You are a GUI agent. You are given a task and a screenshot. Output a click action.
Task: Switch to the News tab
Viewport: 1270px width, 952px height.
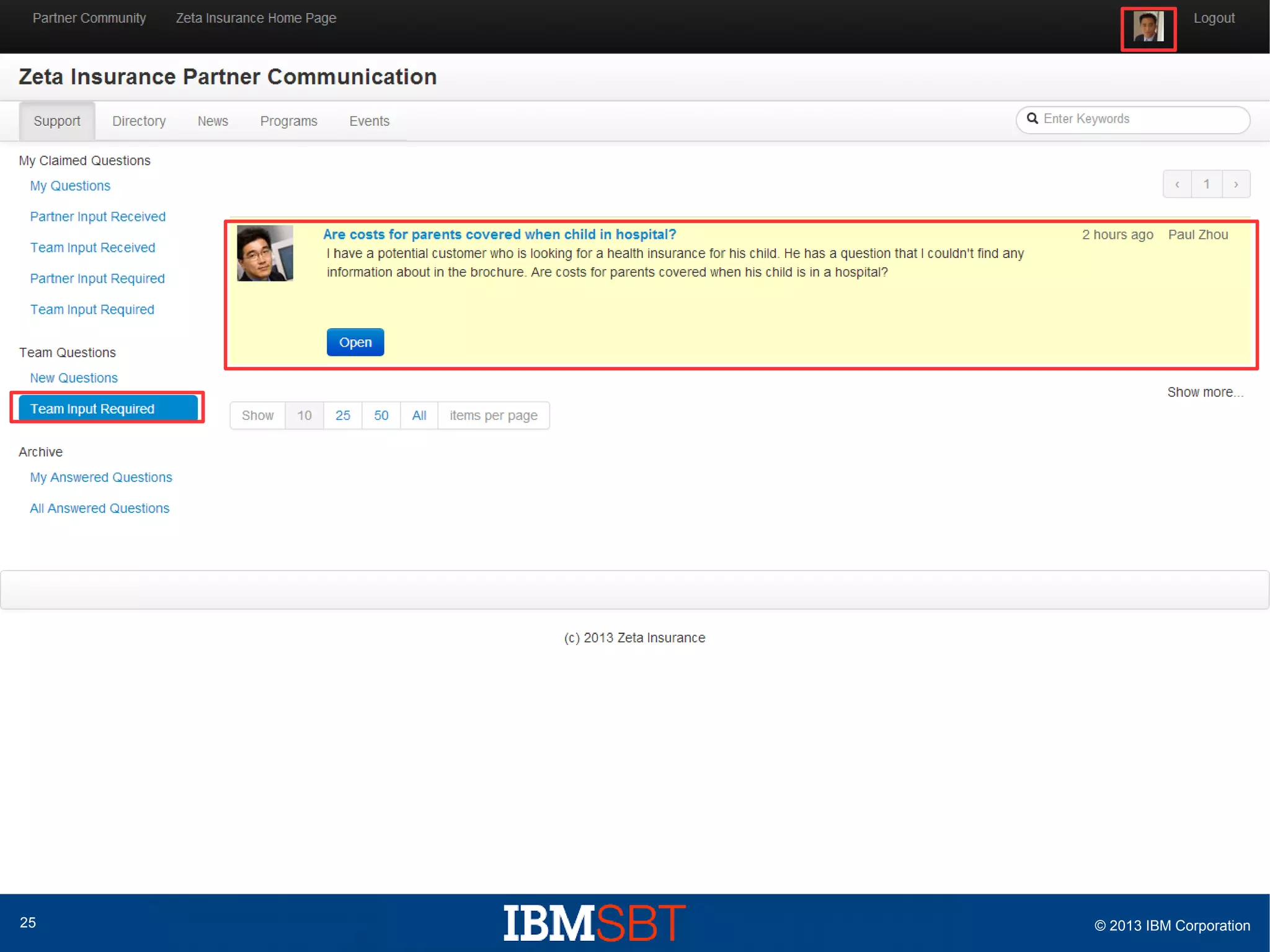pos(213,121)
